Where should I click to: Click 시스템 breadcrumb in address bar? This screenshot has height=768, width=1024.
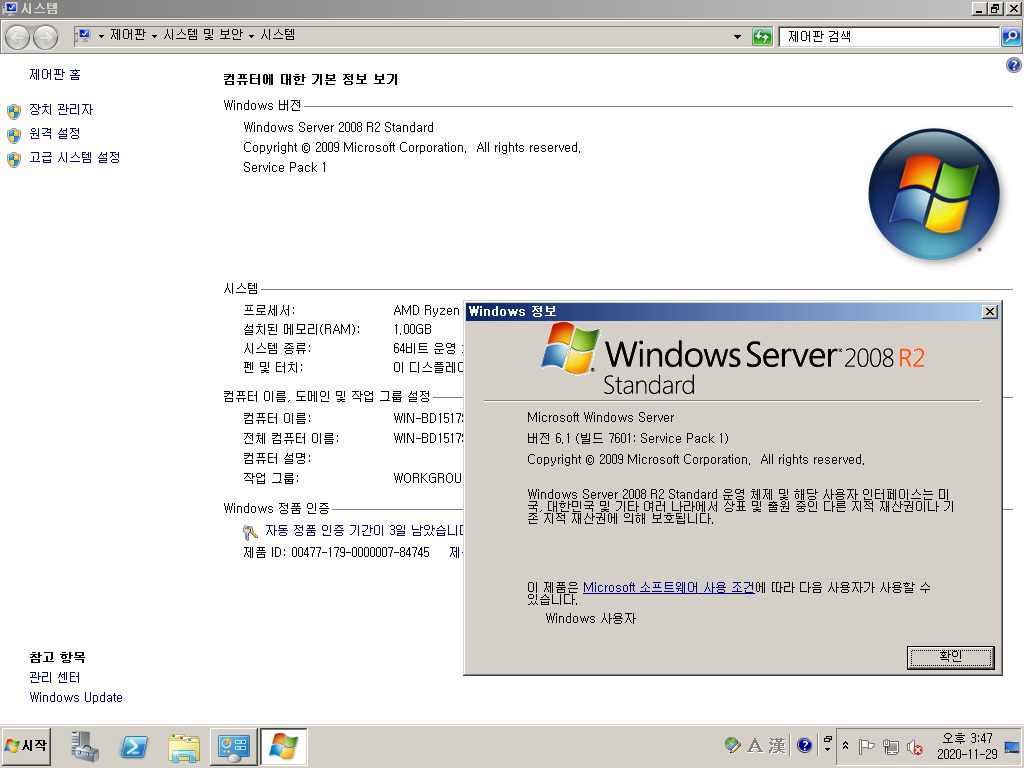tap(278, 35)
